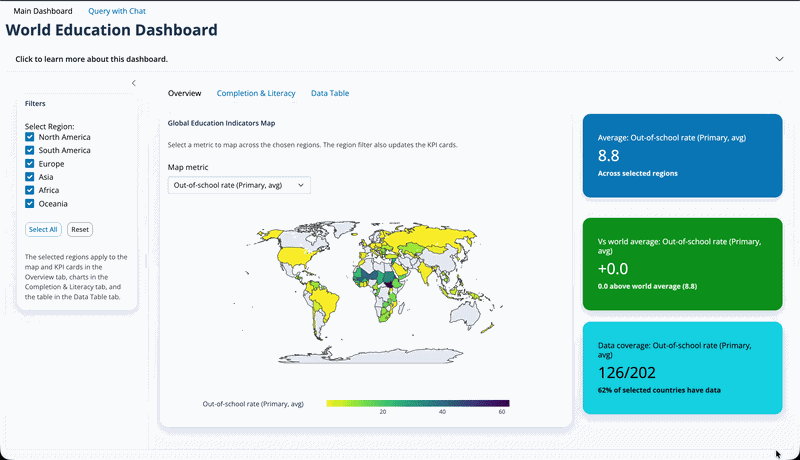
Task: Deselect the Oceania checkbox
Action: click(31, 203)
